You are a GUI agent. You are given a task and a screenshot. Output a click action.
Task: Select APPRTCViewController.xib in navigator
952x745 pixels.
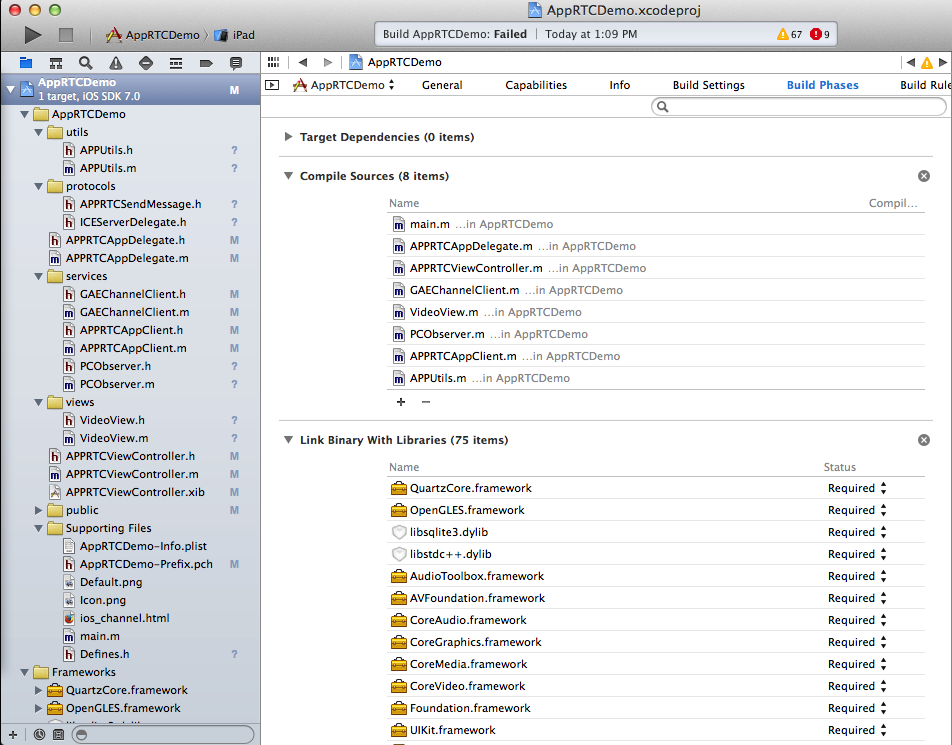tap(135, 492)
